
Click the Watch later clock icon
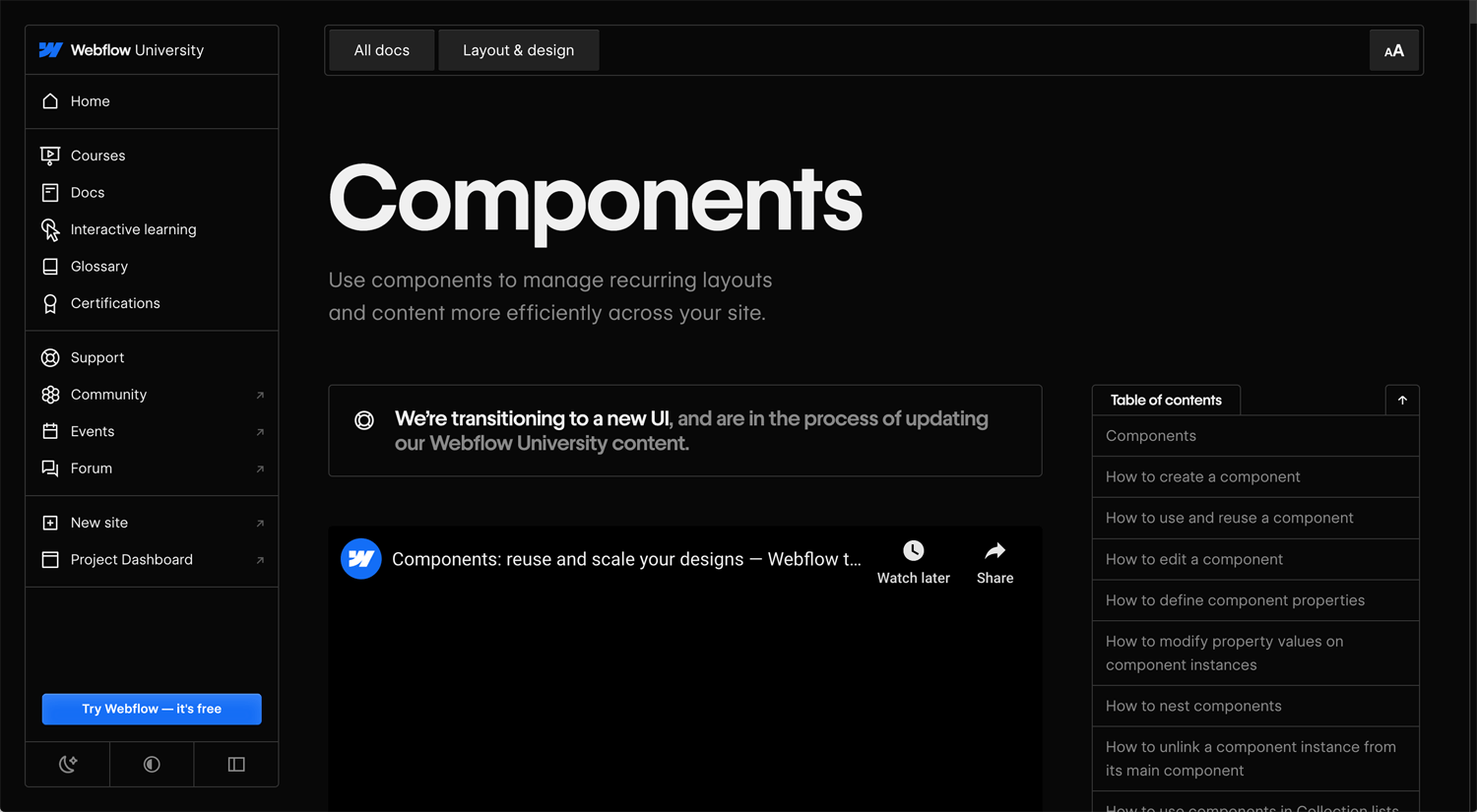[914, 551]
